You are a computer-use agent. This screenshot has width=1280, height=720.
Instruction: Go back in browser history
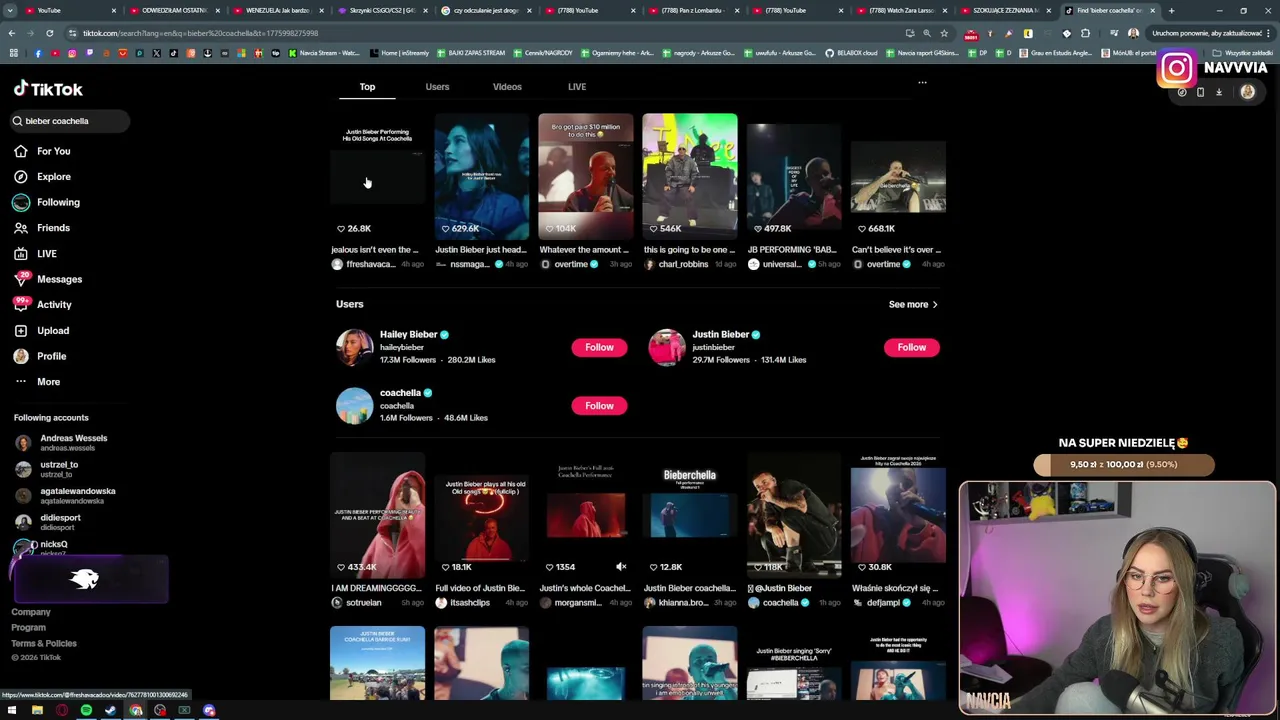coord(12,33)
